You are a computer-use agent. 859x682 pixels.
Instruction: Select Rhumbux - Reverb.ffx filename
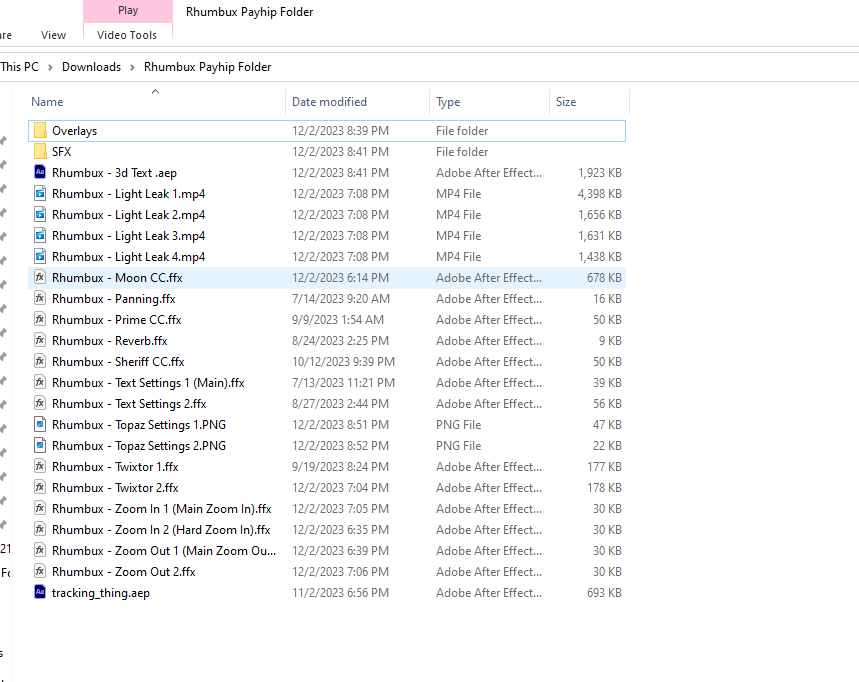coord(110,341)
